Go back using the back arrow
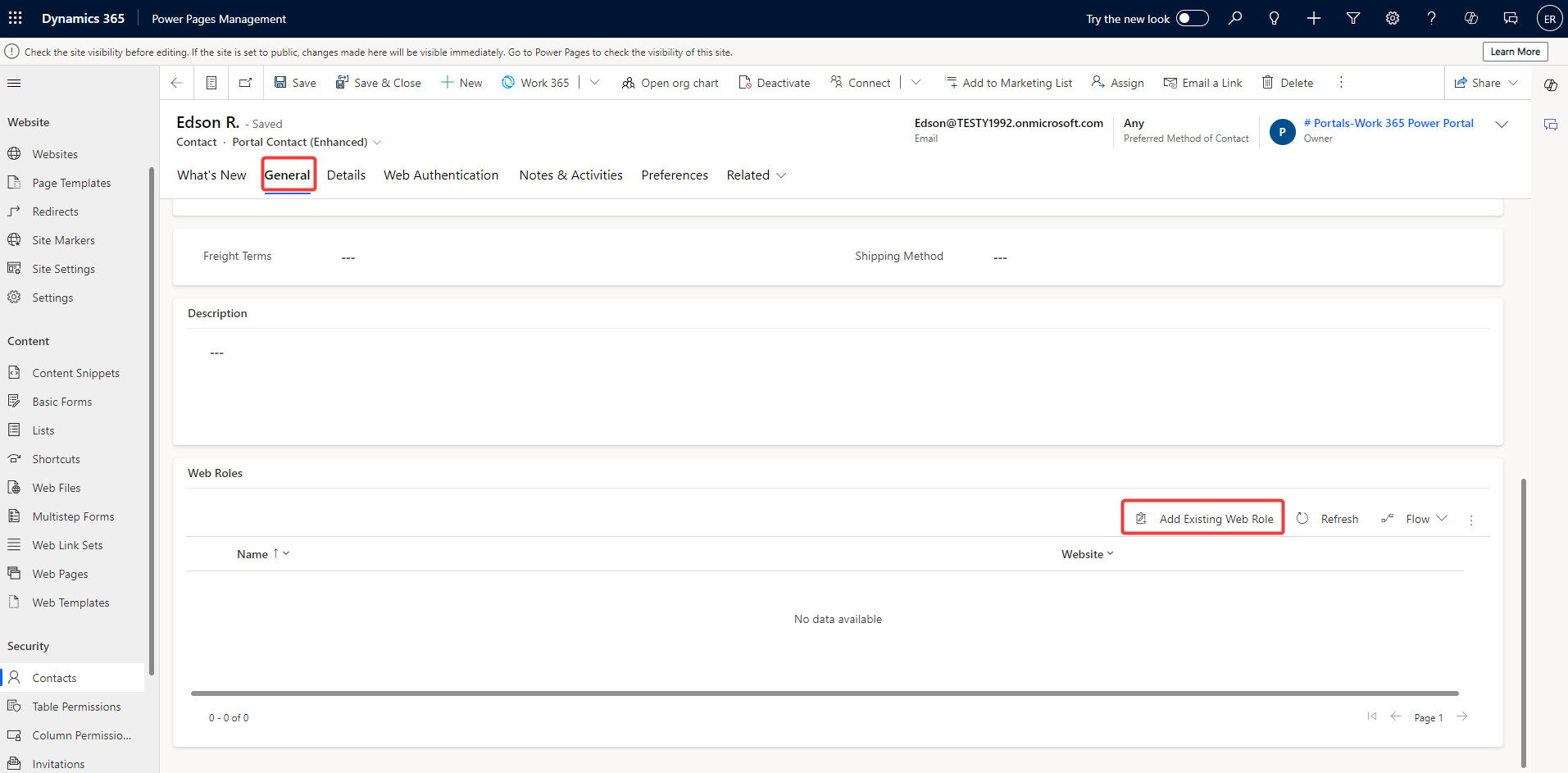 tap(176, 83)
